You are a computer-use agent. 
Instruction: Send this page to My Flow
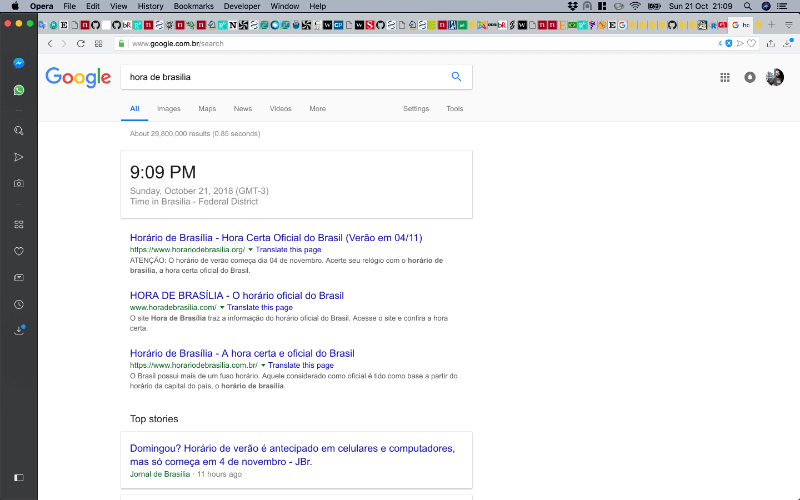pos(740,43)
